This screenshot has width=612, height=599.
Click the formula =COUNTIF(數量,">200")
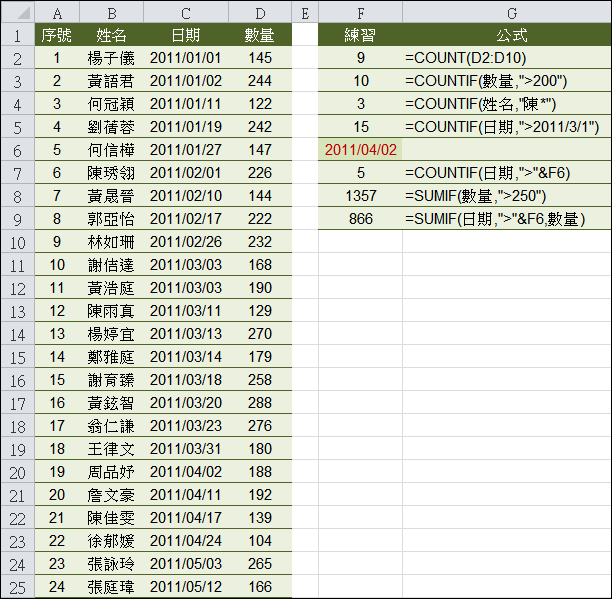pos(507,81)
